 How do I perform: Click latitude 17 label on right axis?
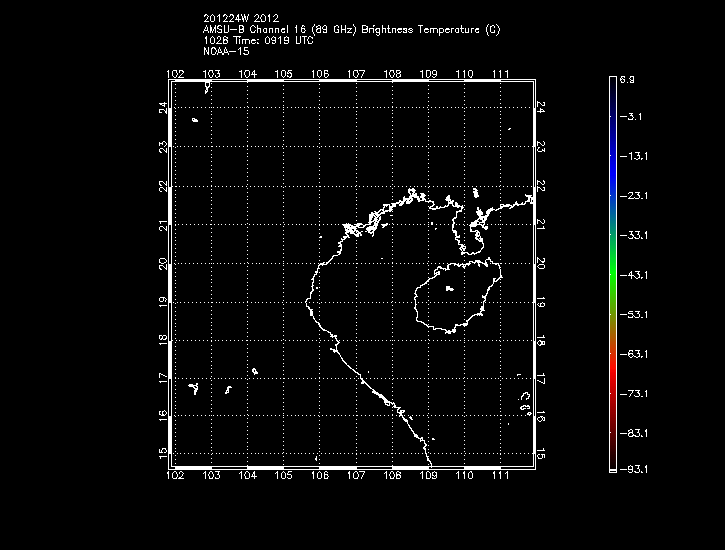541,379
